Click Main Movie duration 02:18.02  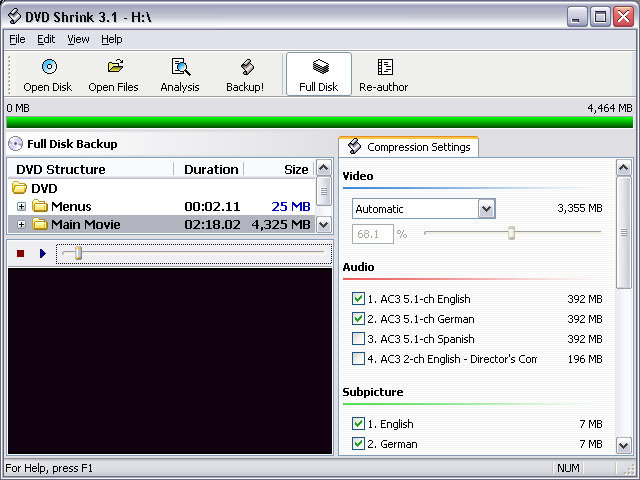[212, 224]
